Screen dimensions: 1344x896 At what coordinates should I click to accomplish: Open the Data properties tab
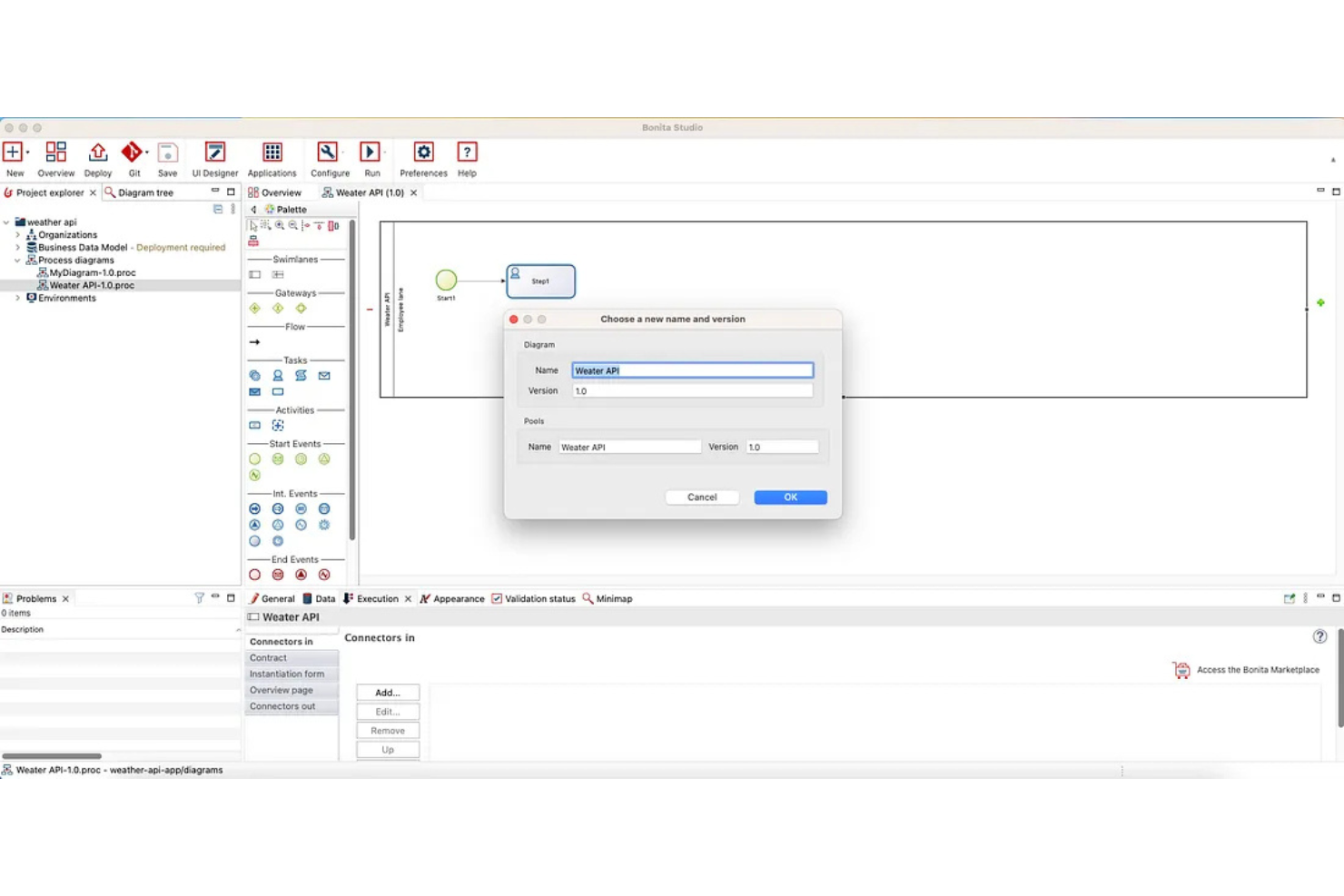click(319, 599)
